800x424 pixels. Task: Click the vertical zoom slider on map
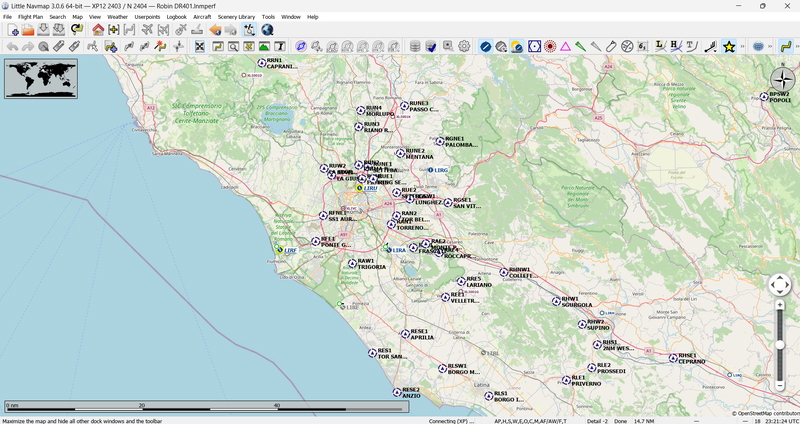click(x=780, y=344)
